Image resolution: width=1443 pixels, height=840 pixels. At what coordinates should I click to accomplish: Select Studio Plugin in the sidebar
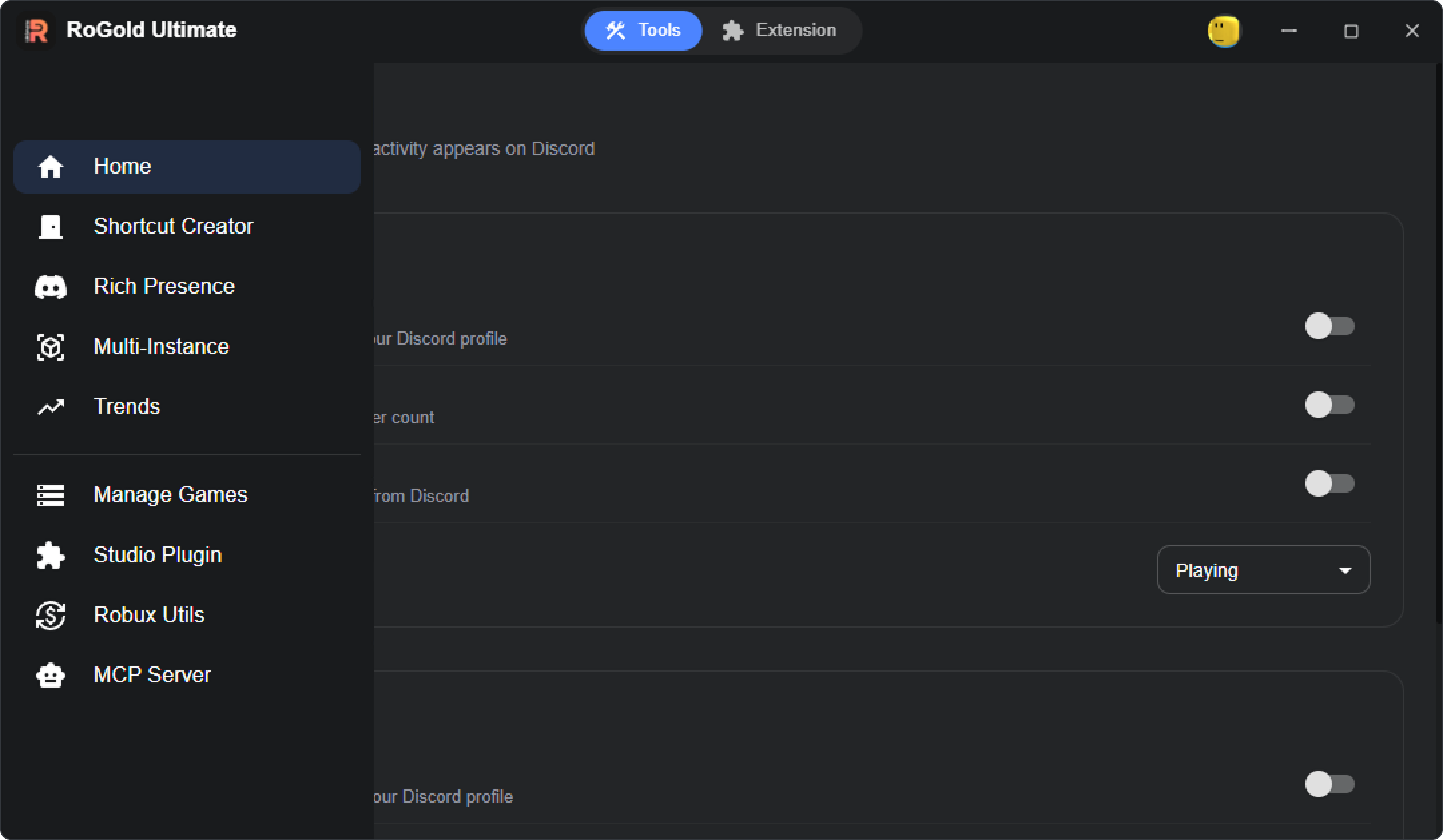tap(187, 555)
